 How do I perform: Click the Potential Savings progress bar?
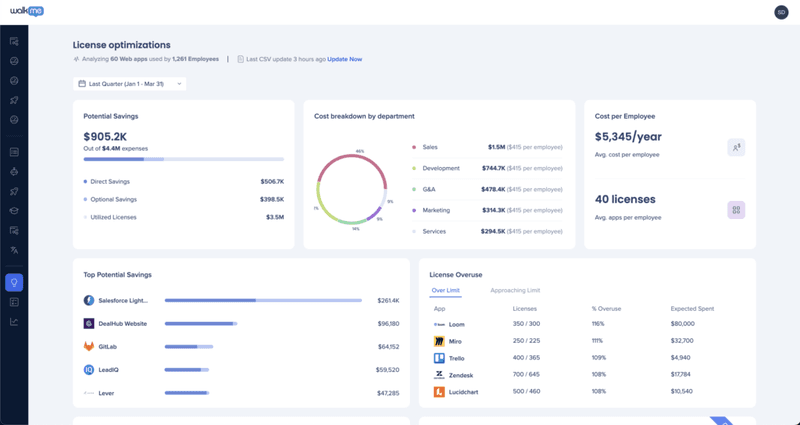point(183,159)
